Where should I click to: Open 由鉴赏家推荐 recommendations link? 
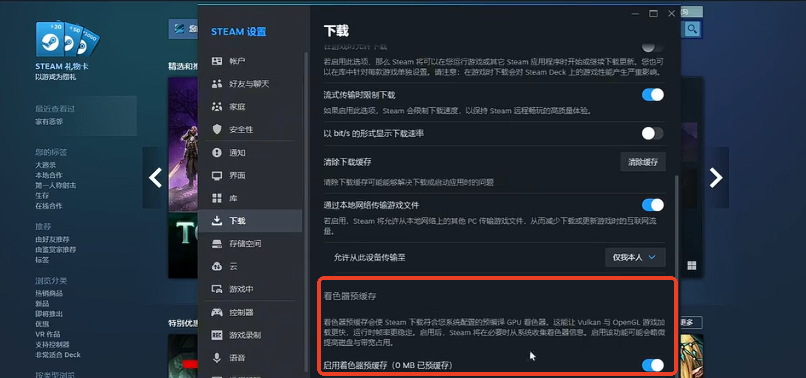tap(56, 250)
